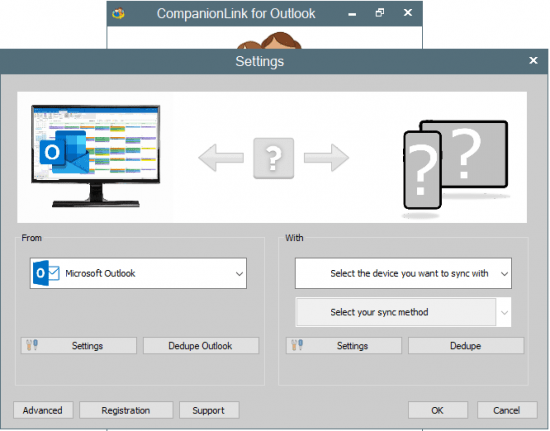This screenshot has height=431, width=550.
Task: Click the 'From' group label
Action: (x=32, y=238)
